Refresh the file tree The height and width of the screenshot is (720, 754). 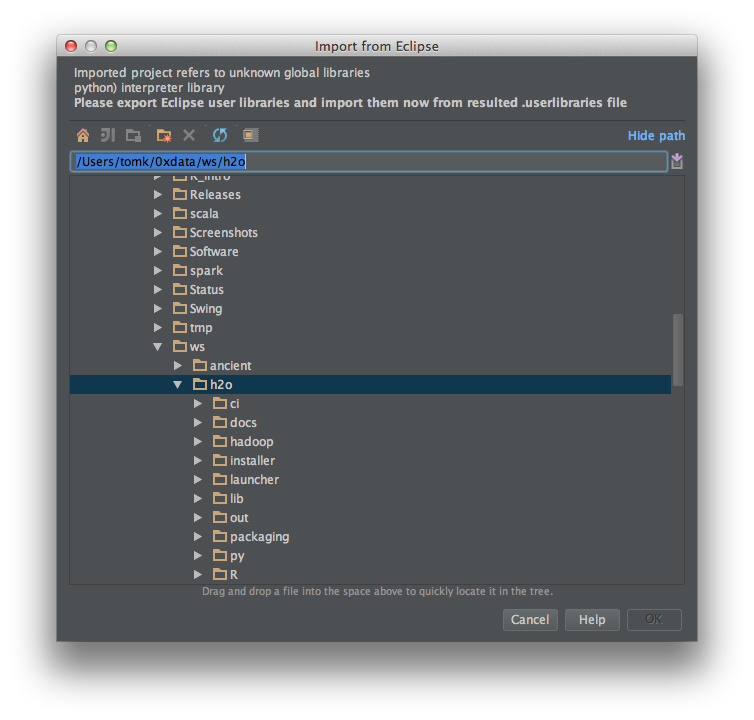coord(220,135)
